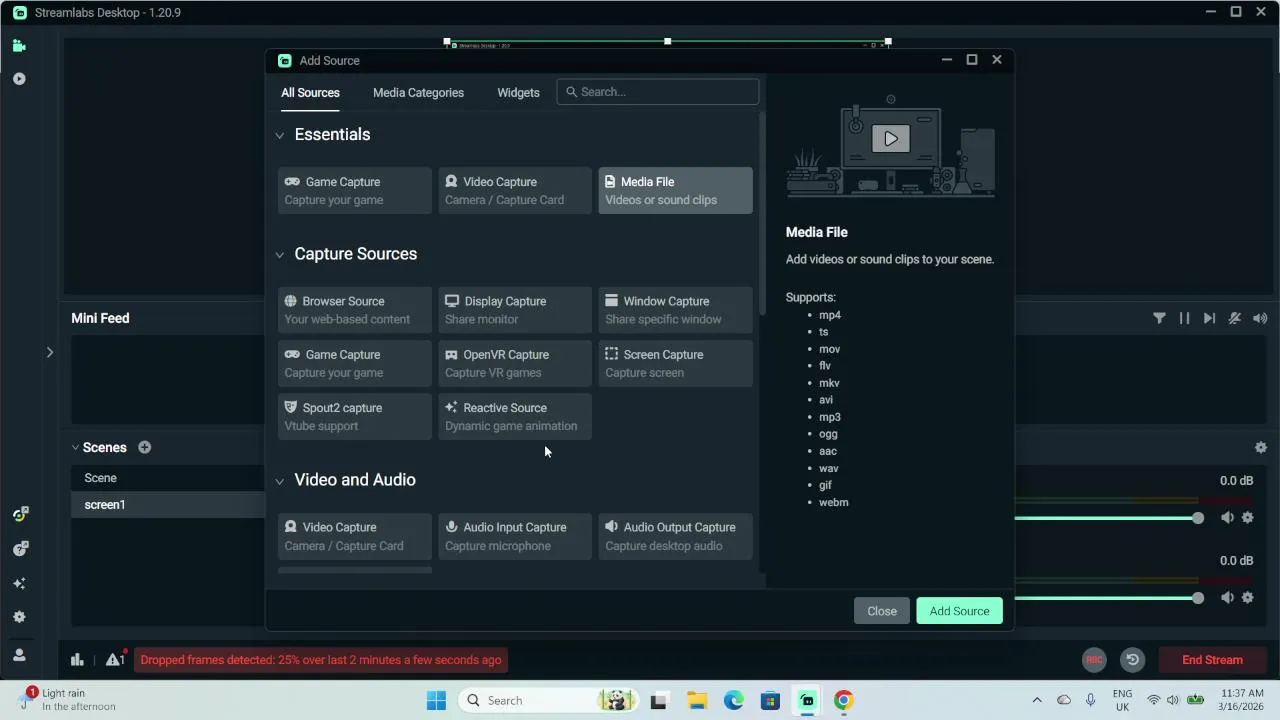Switch to Widgets tab

coord(518,93)
